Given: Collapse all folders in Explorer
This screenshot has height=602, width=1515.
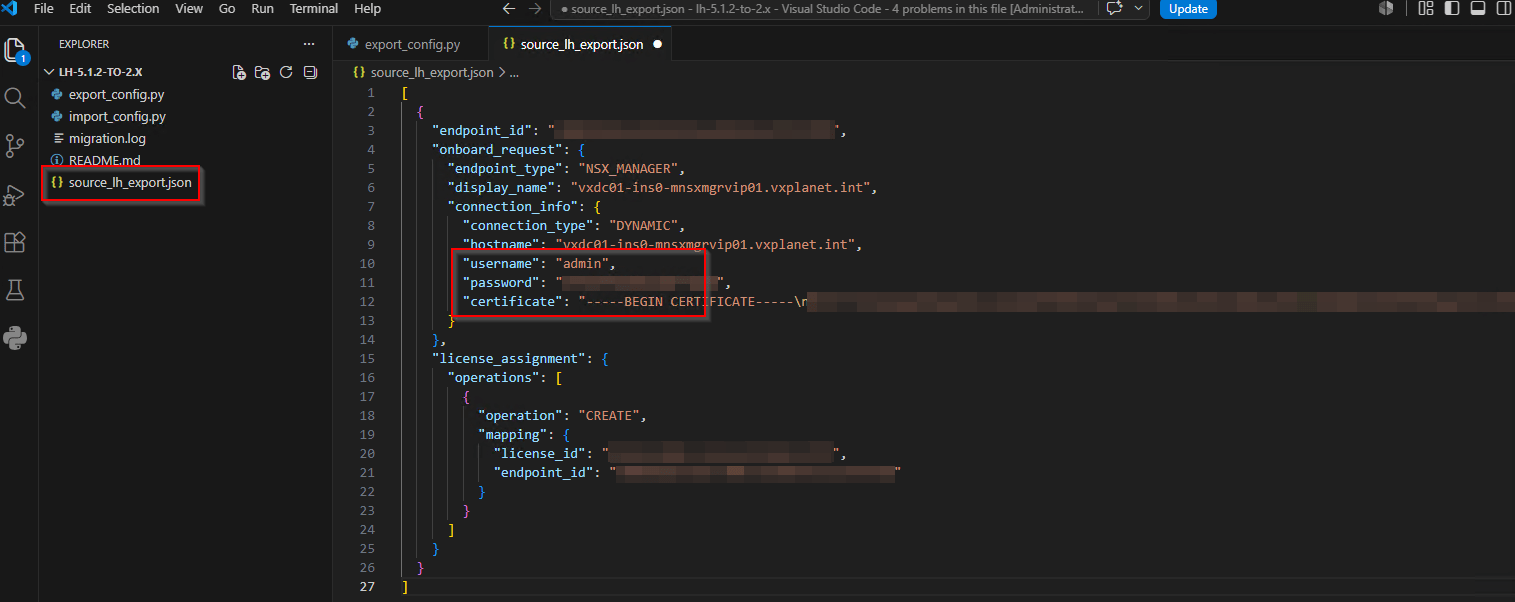Looking at the screenshot, I should (310, 72).
